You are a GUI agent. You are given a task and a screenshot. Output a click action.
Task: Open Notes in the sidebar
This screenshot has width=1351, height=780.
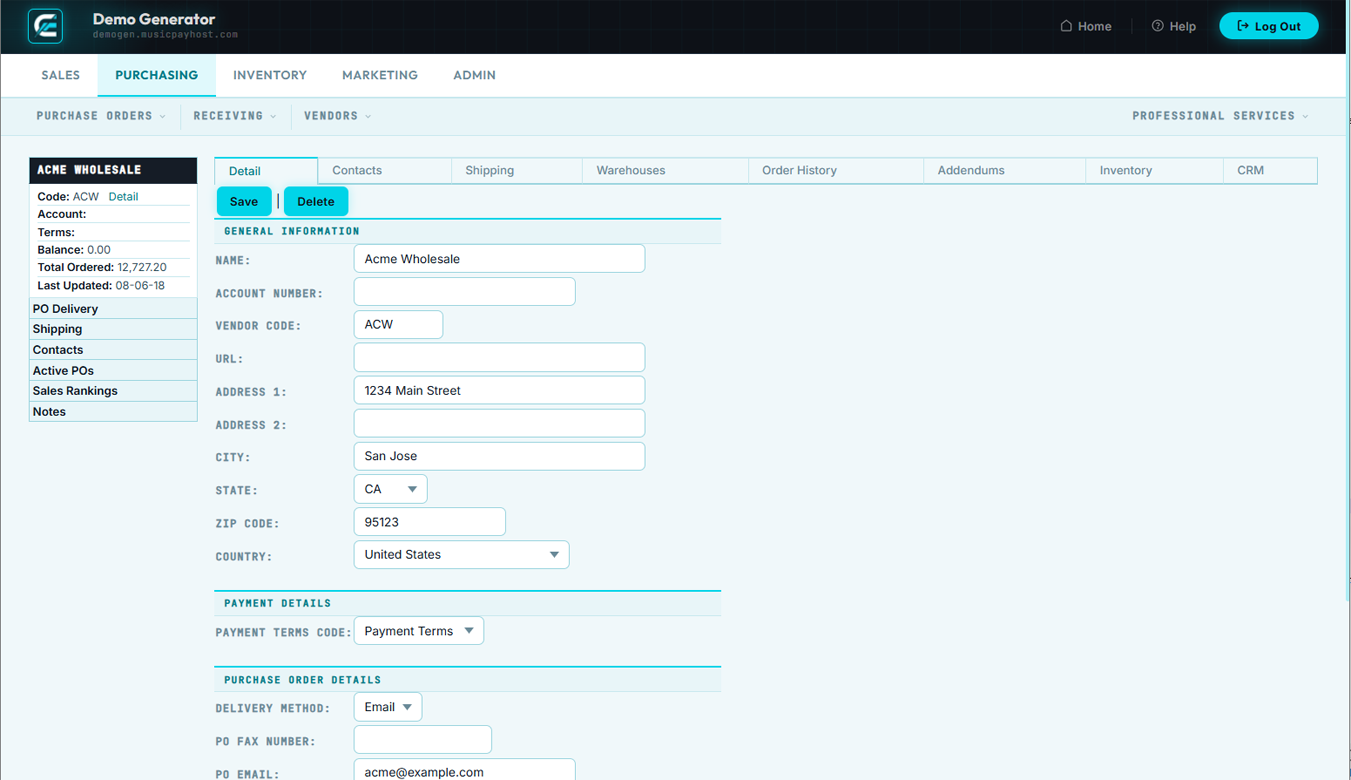[113, 412]
